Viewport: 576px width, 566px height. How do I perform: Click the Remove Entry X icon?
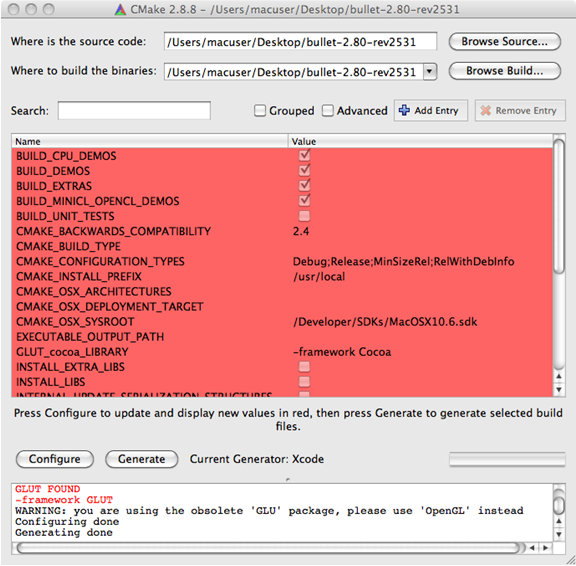485,110
